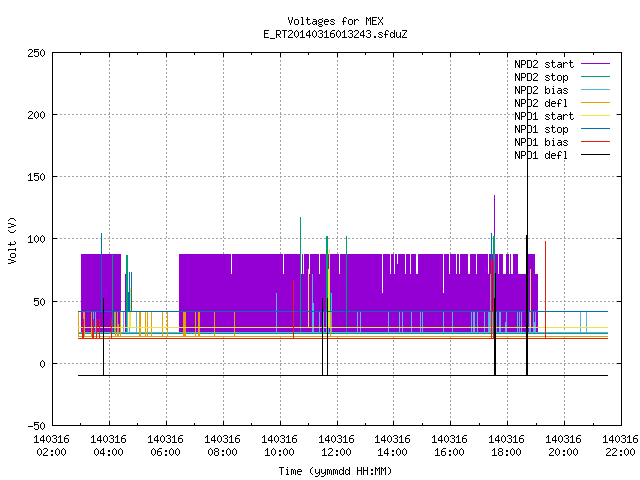Click the x-axis tick label 140316 16:00
Image resolution: width=640 pixels, height=480 pixels.
coord(449,446)
